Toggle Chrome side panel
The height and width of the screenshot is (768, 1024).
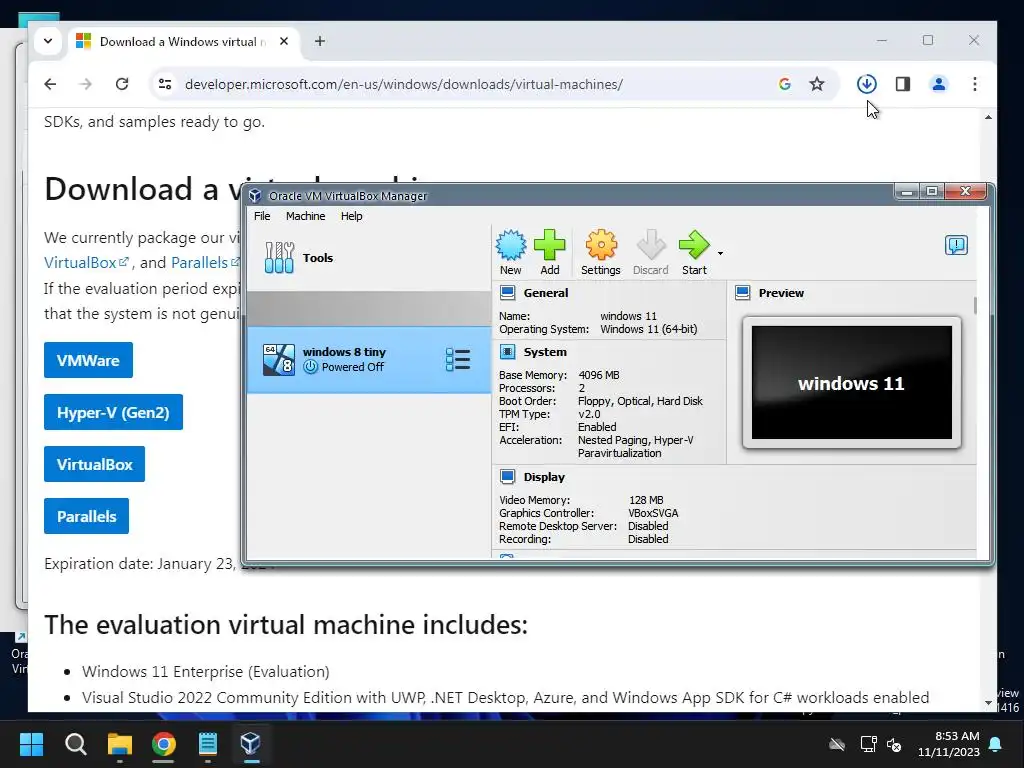[903, 84]
